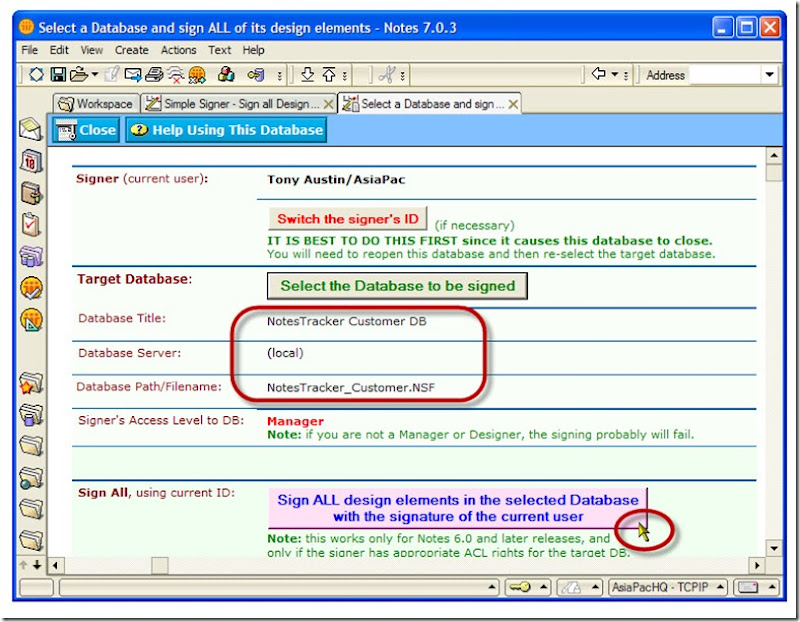Click Sign ALL design elements button

pyautogui.click(x=458, y=508)
